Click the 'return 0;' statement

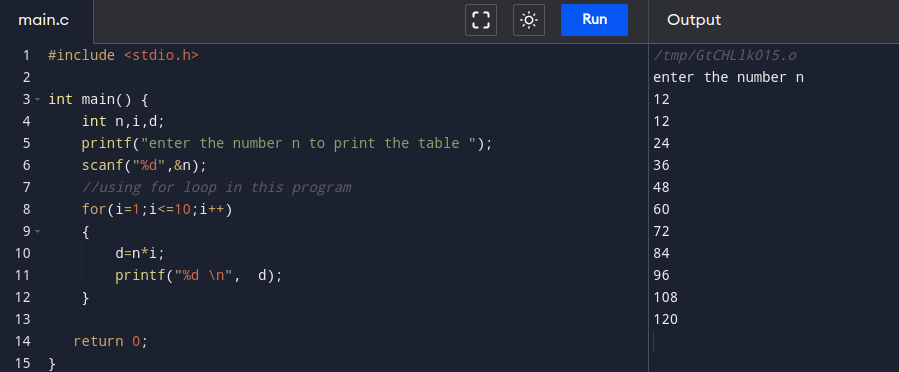tap(111, 342)
